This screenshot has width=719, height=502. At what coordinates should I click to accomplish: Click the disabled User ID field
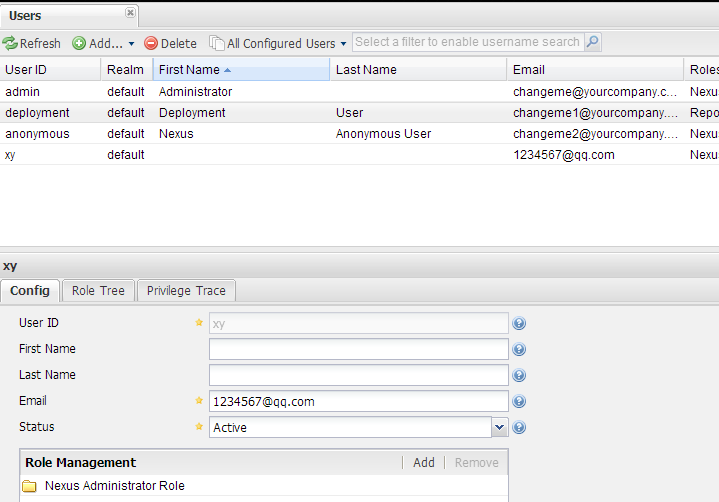tap(359, 323)
